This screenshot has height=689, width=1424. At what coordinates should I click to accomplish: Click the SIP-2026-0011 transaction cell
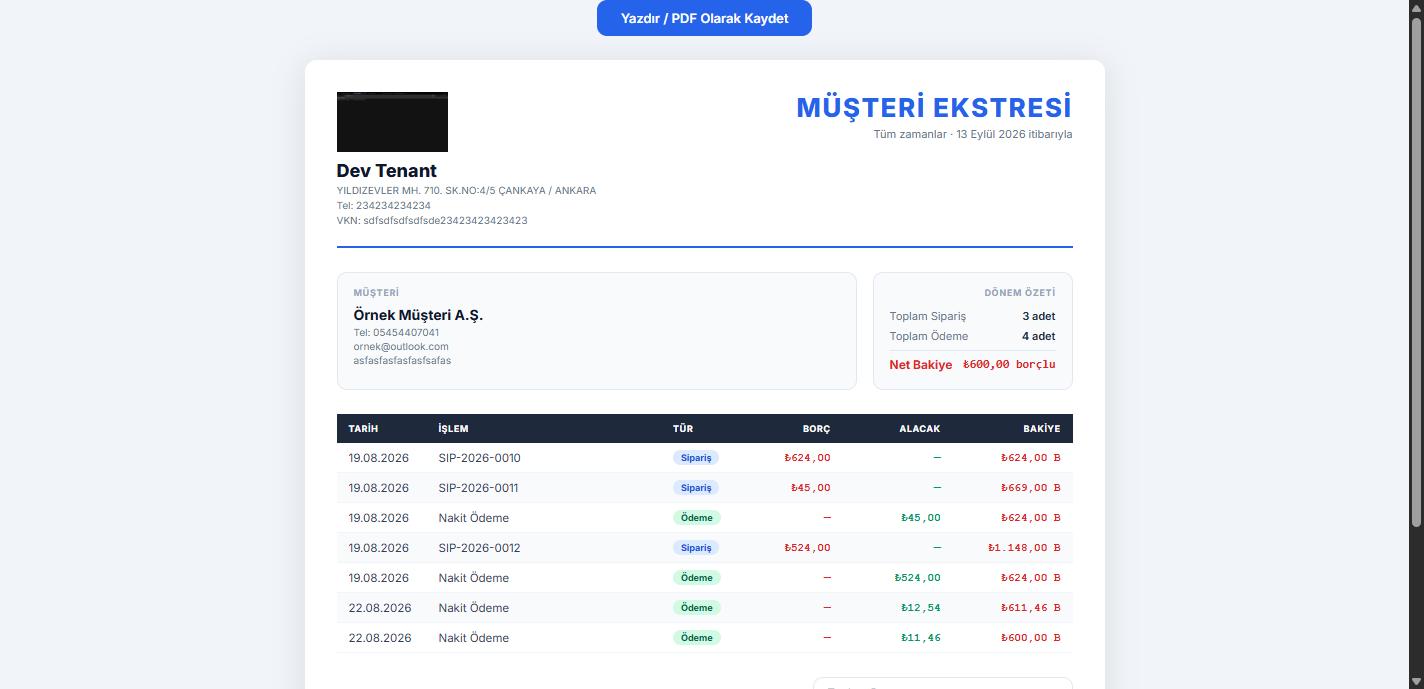[x=479, y=488]
